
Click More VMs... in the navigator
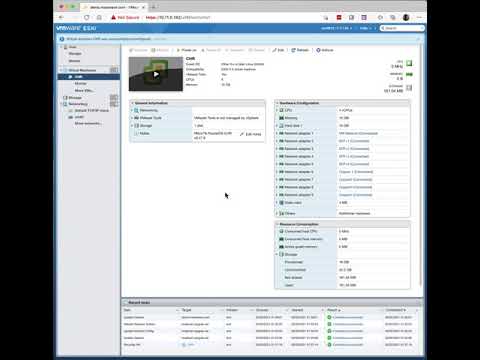tap(84, 90)
